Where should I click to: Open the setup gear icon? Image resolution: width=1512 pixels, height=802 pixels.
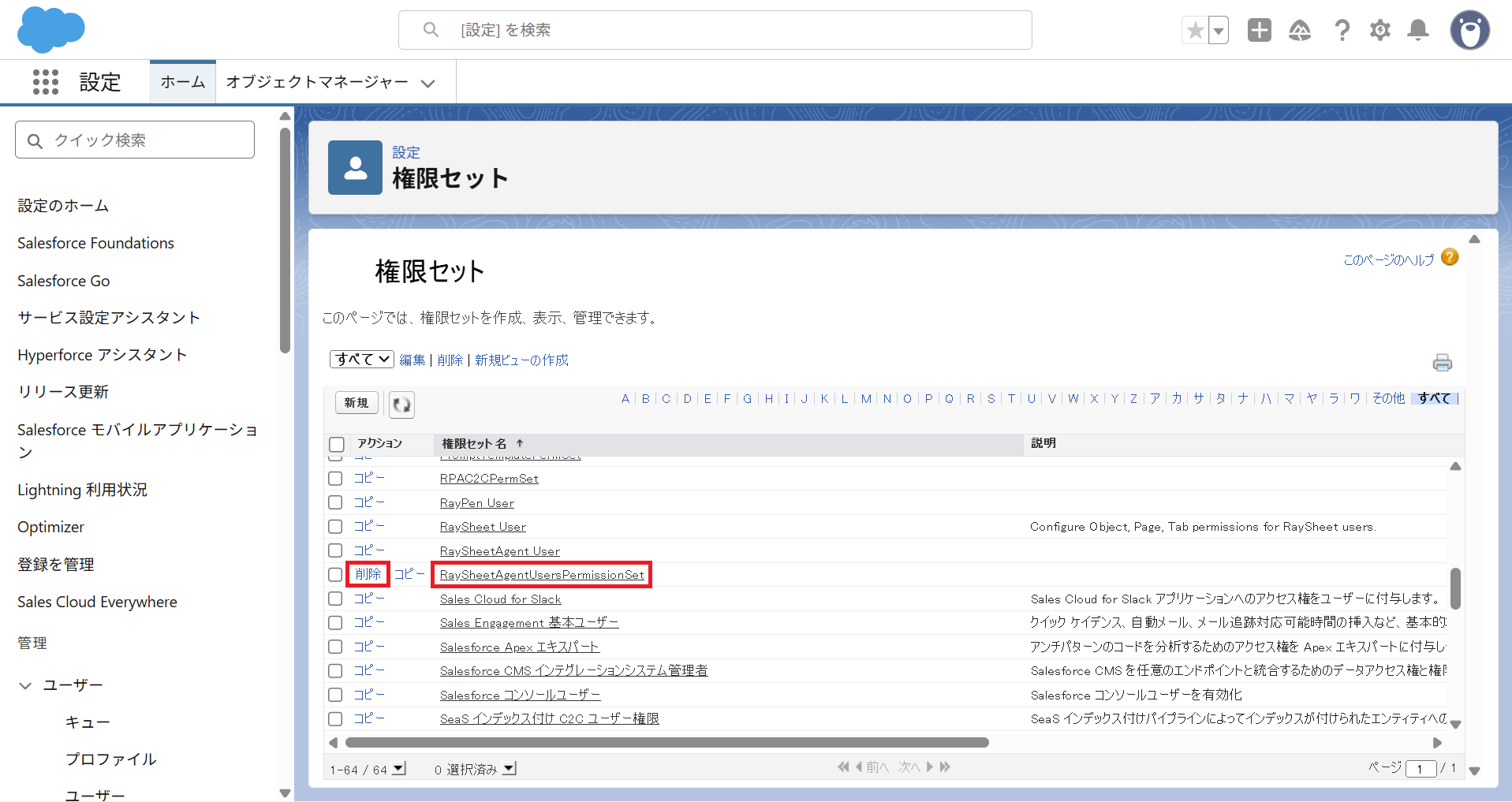tap(1379, 31)
